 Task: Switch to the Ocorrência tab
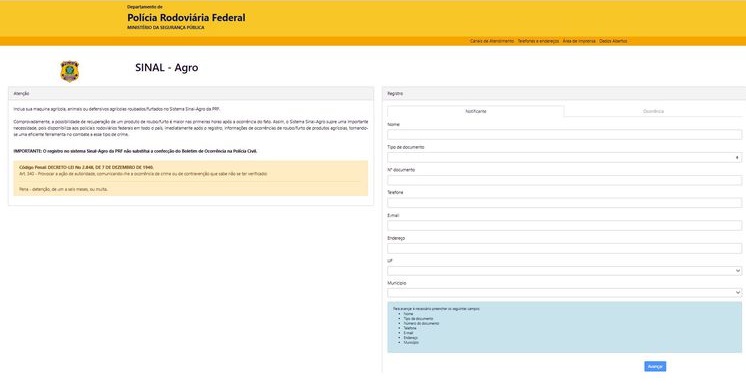coord(653,111)
